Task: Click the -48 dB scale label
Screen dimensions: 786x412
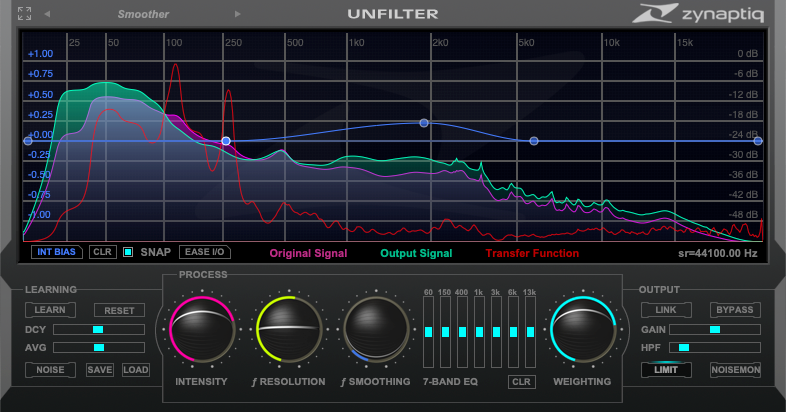Action: (x=743, y=215)
